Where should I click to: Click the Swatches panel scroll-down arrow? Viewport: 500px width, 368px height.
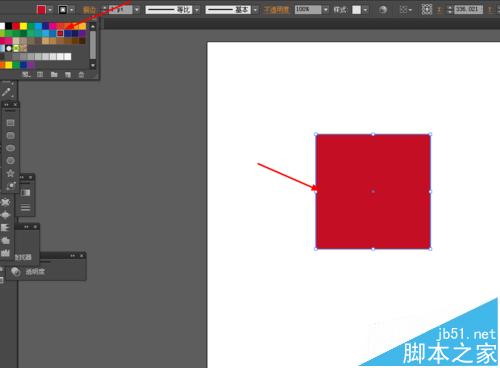click(93, 65)
